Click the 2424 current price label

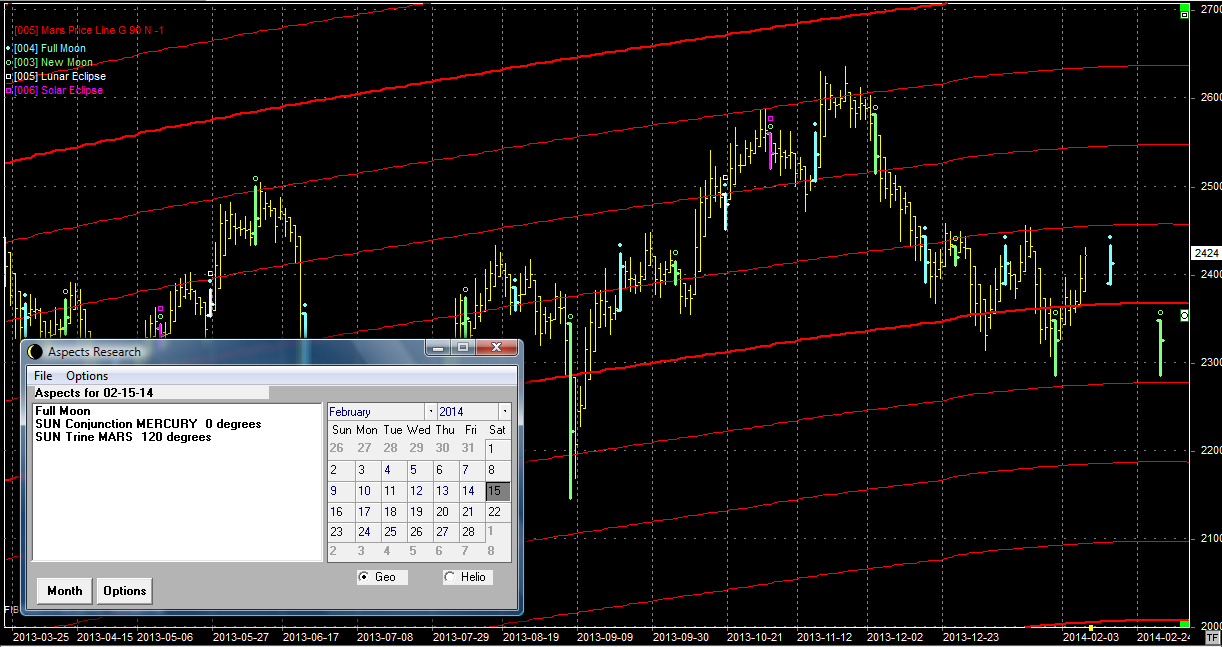click(1205, 254)
